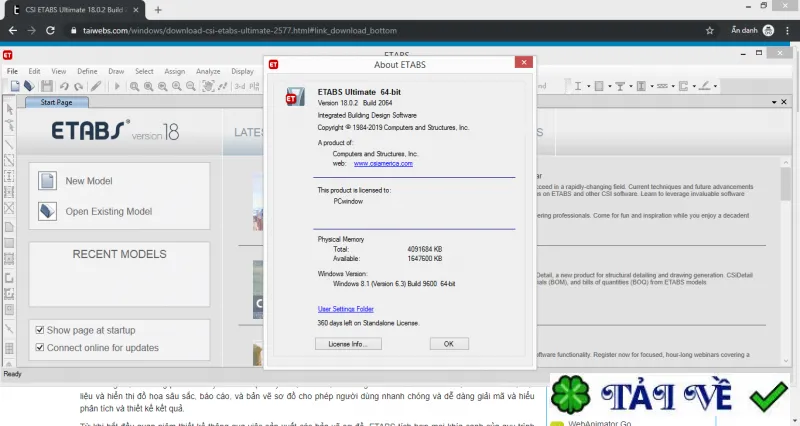
Task: Reload the browser page
Action: click(x=50, y=31)
